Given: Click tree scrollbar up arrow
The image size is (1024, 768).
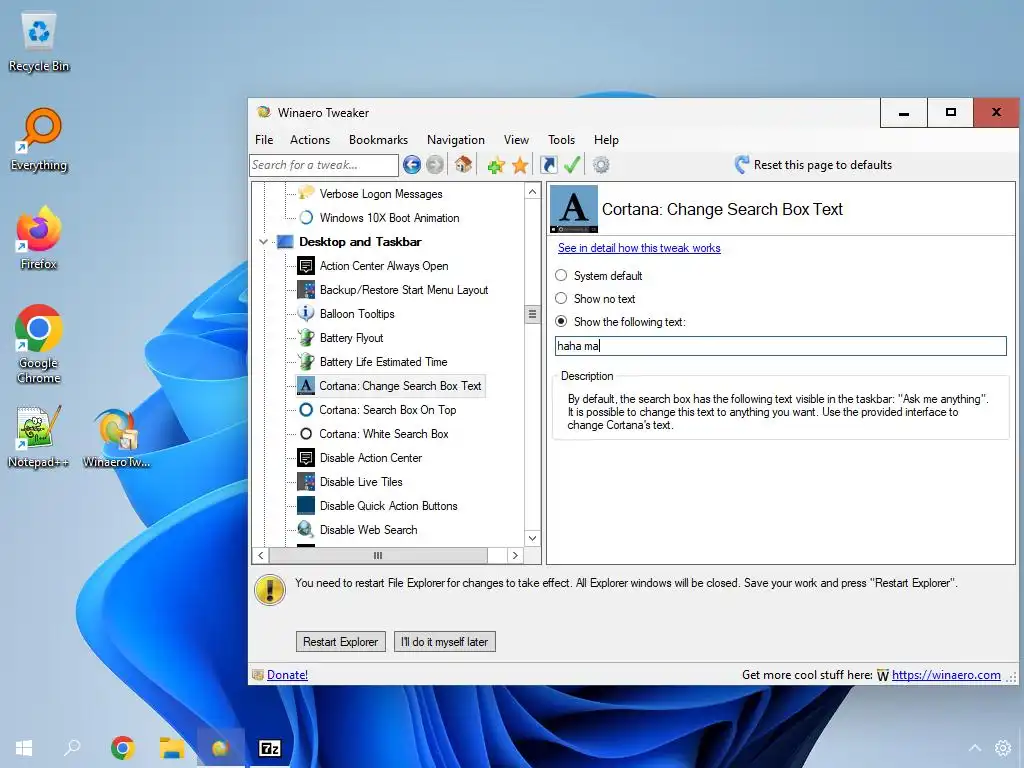Looking at the screenshot, I should pos(532,191).
